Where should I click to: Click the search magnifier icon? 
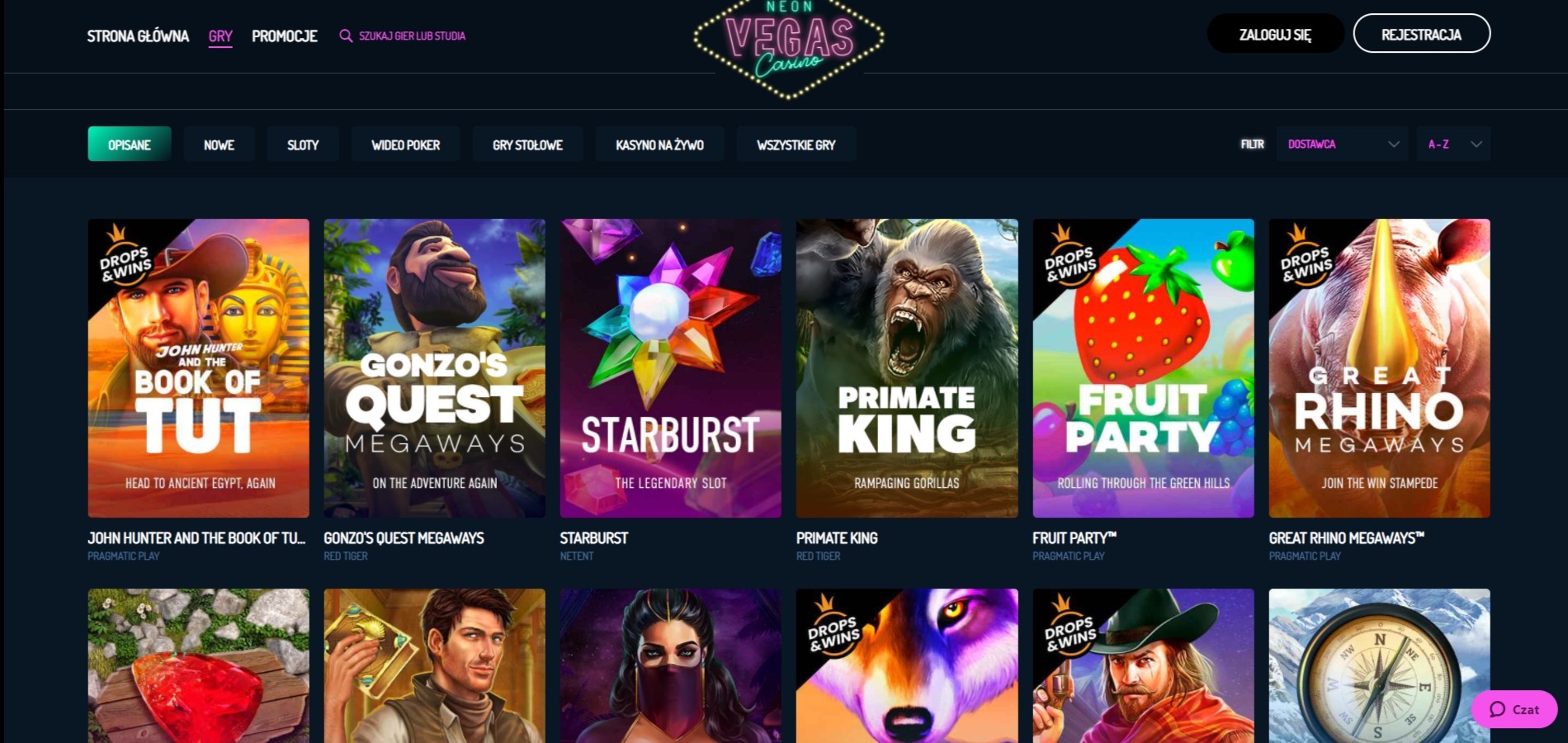346,35
